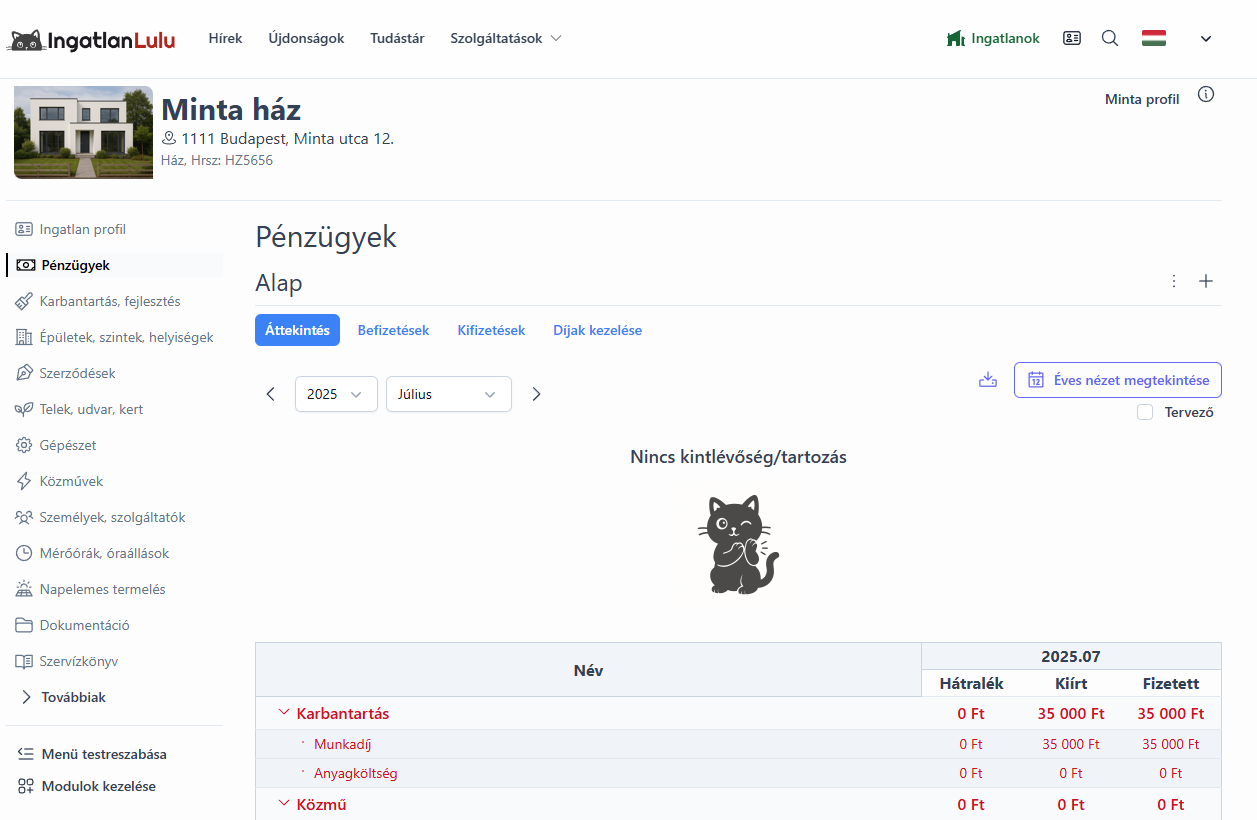Open the header language chevron dropdown

point(1206,39)
